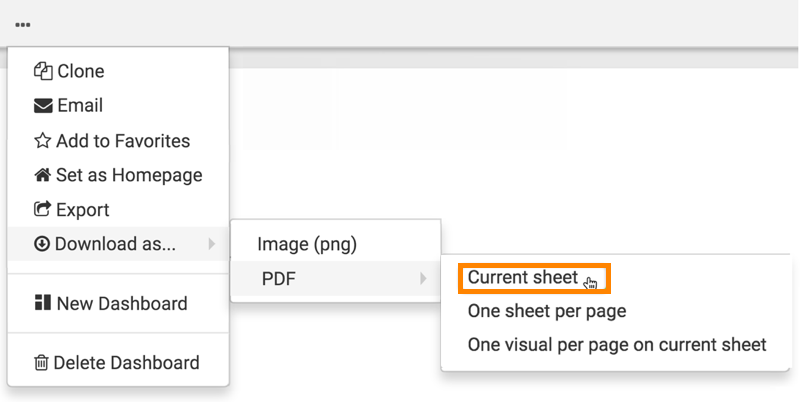Pick One visual per page on current sheet
Screen dimensions: 800x402
(617, 345)
